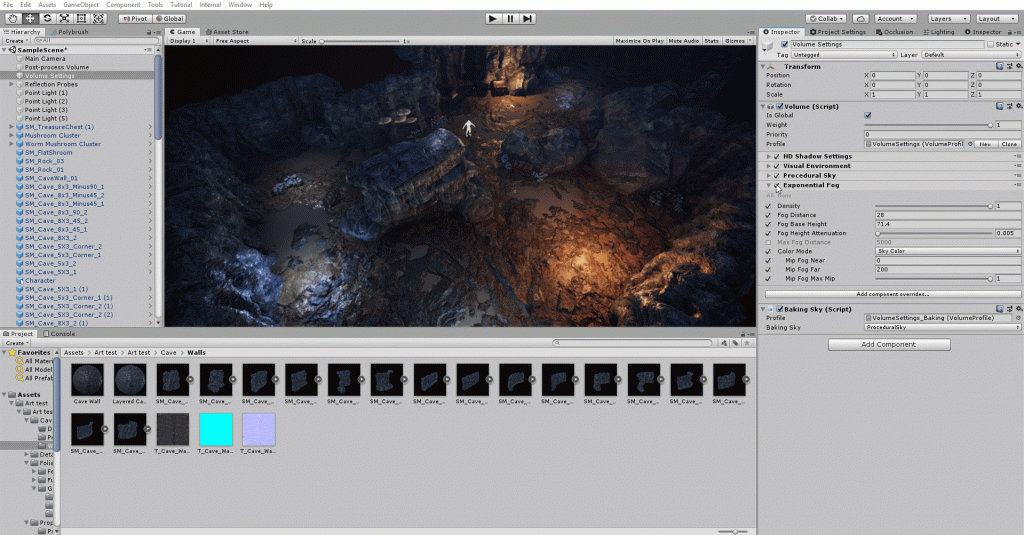Select the combined Transform tool
The width and height of the screenshot is (1024, 535).
[x=99, y=18]
